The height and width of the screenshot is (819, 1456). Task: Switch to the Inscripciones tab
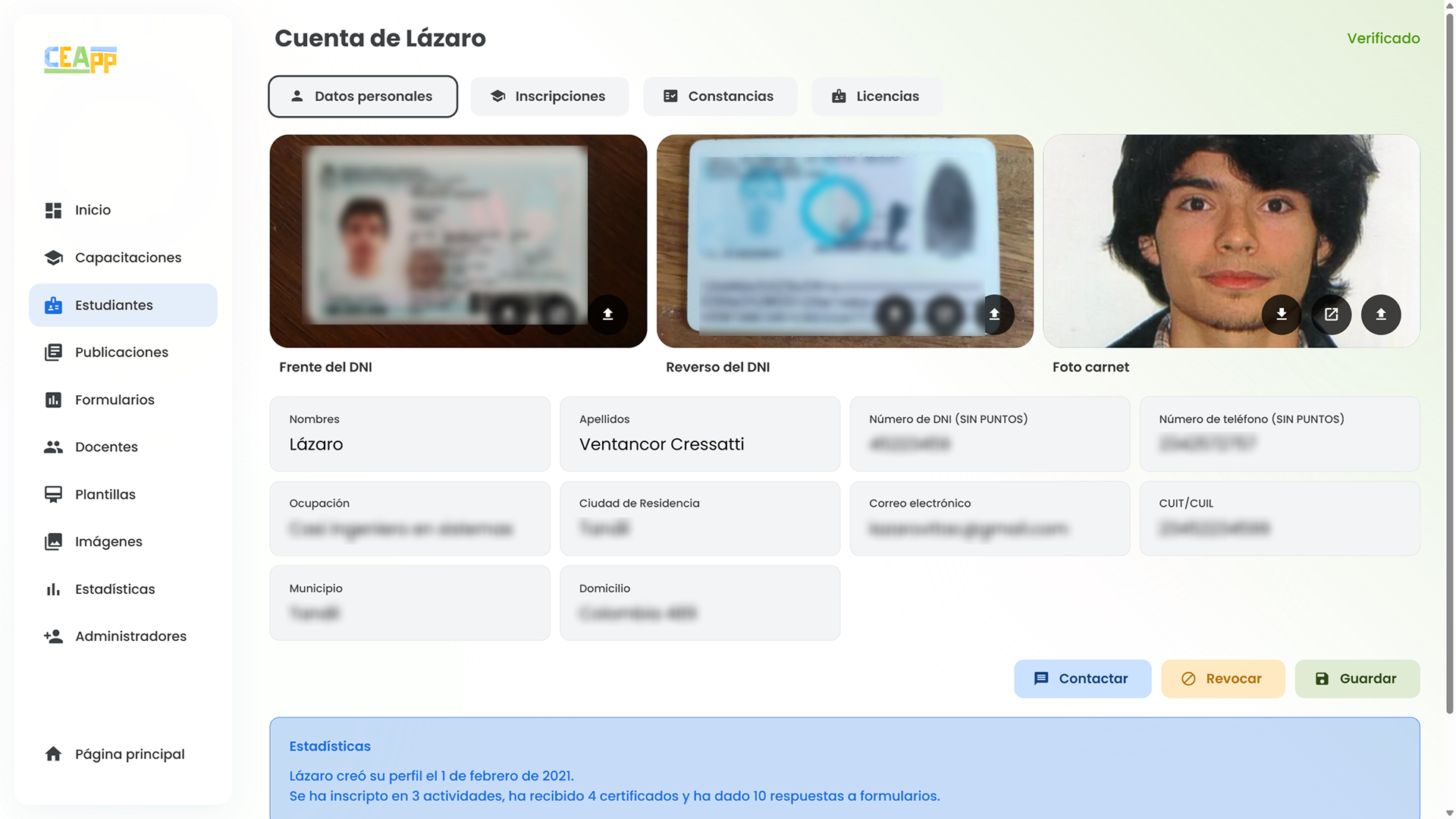point(550,96)
